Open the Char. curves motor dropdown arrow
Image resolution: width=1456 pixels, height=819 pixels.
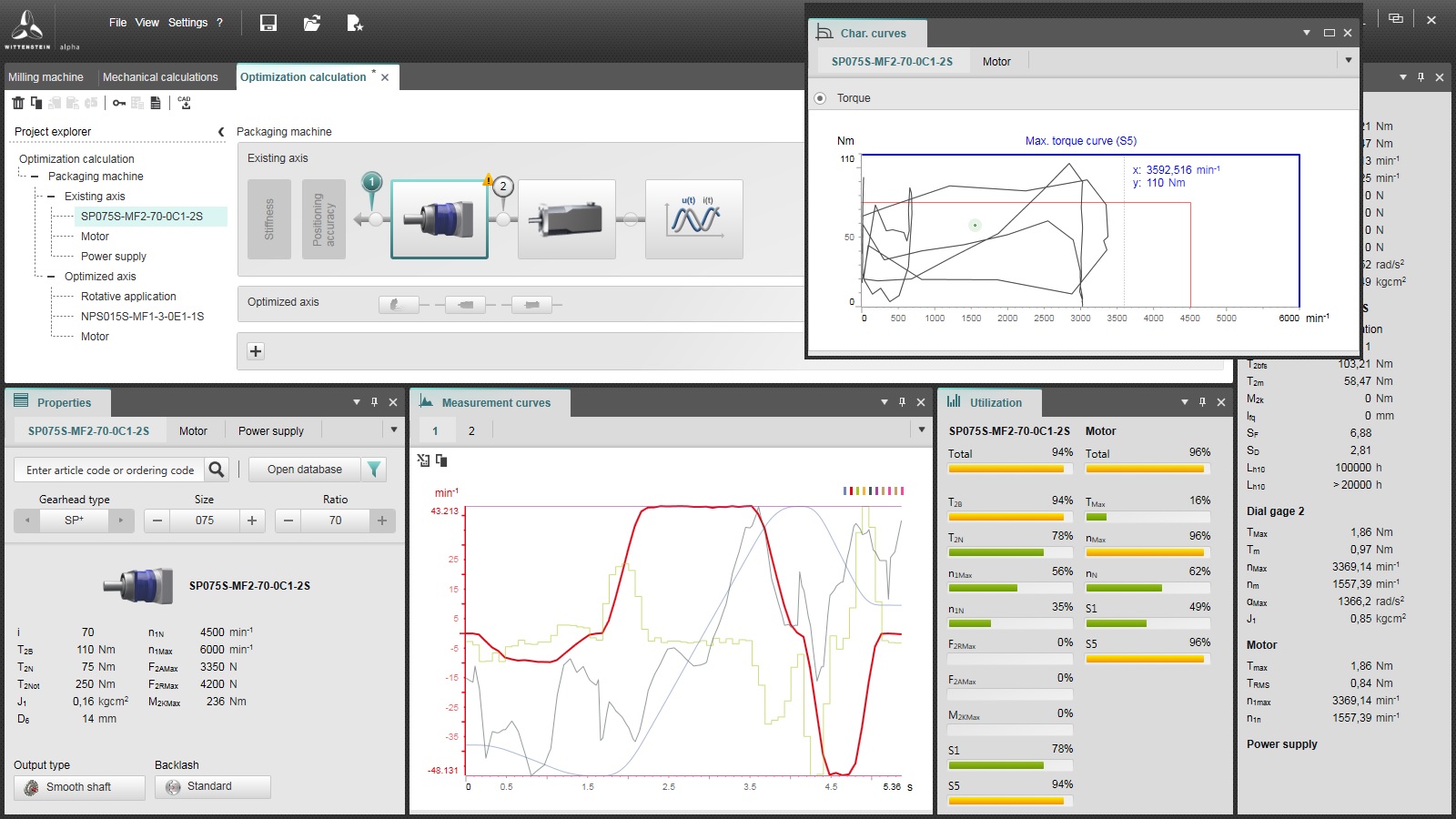click(x=1348, y=60)
